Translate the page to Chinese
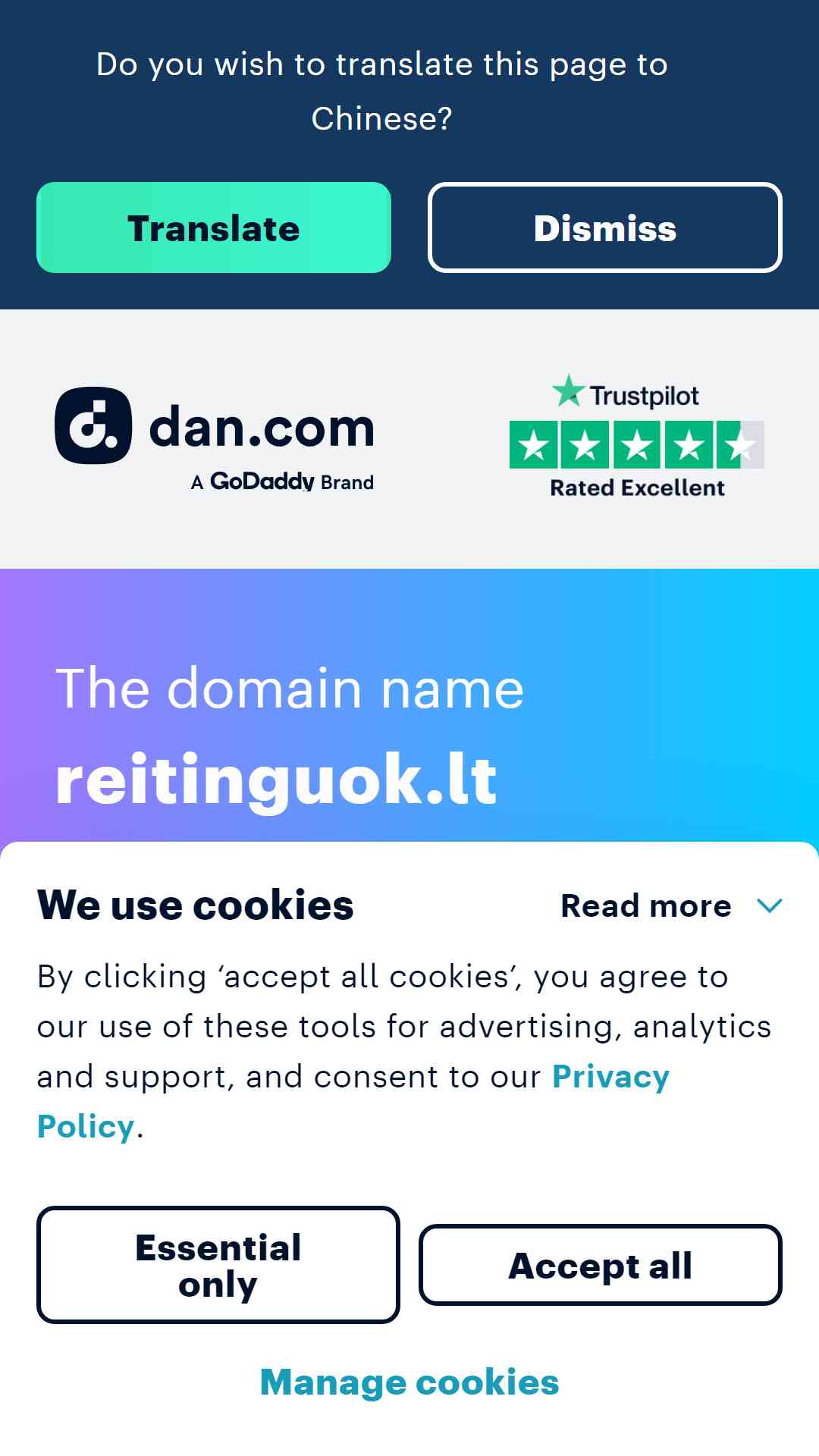819x1456 pixels. [x=214, y=227]
